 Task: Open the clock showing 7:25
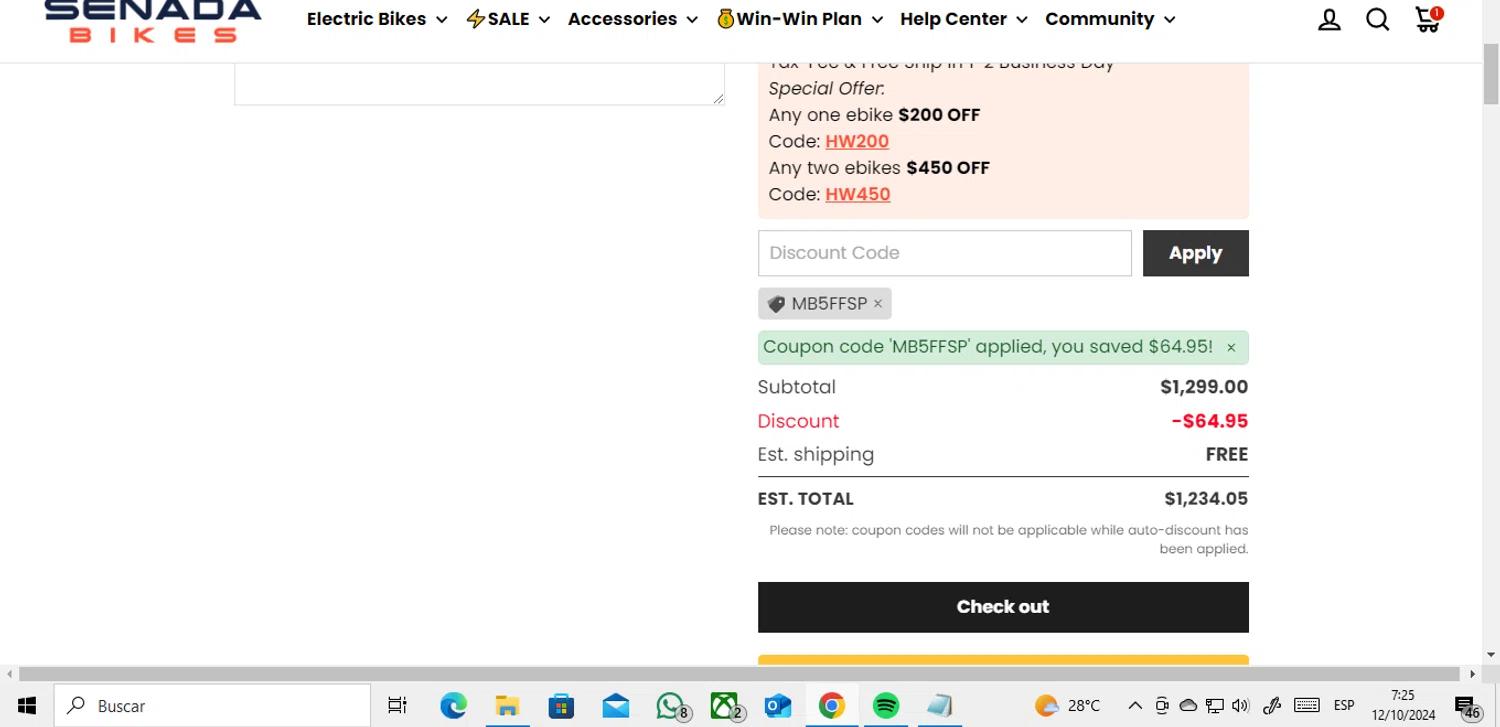(1403, 705)
